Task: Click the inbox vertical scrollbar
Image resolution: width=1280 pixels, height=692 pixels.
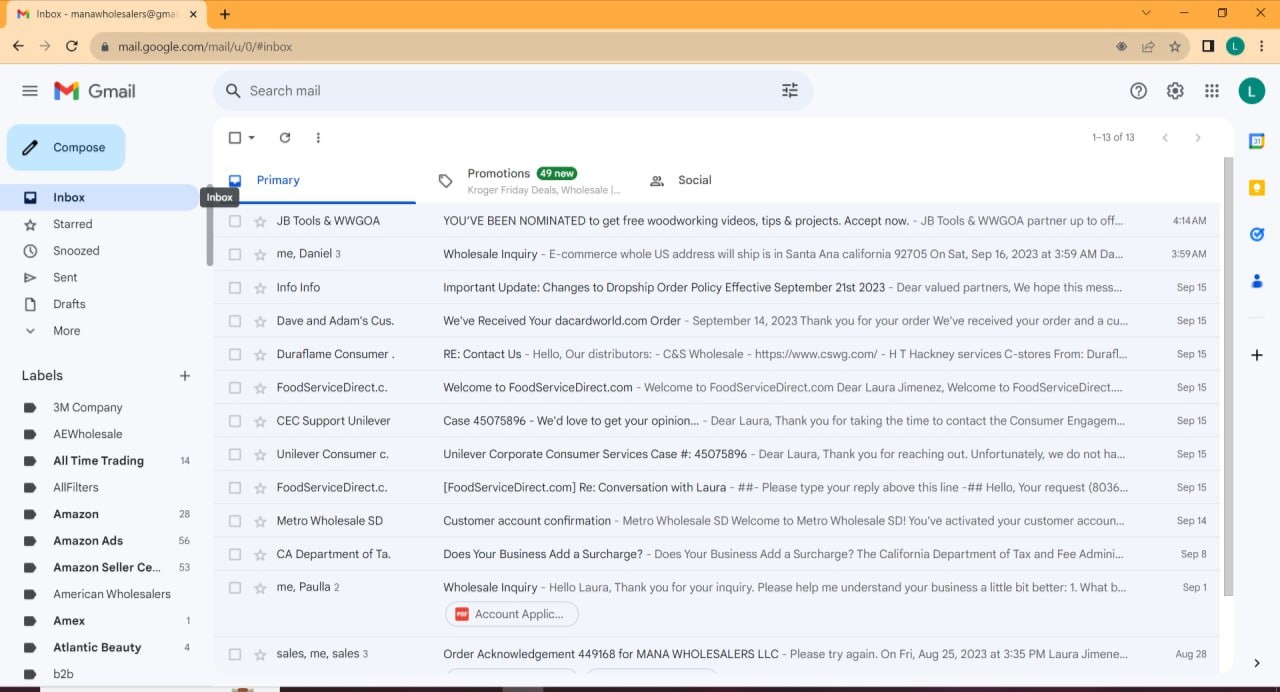Action: click(1228, 377)
